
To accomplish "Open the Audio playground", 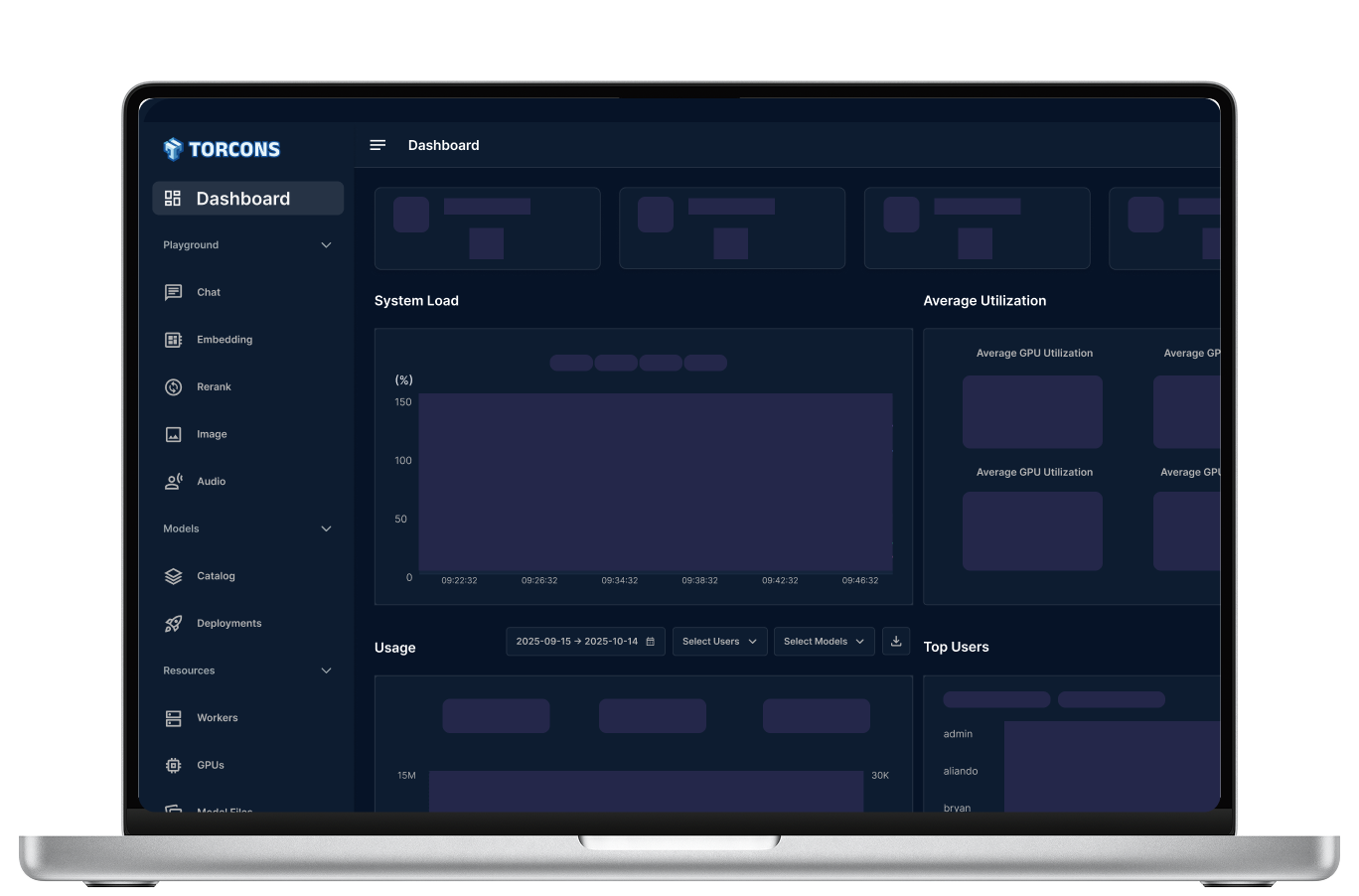I will click(x=211, y=481).
